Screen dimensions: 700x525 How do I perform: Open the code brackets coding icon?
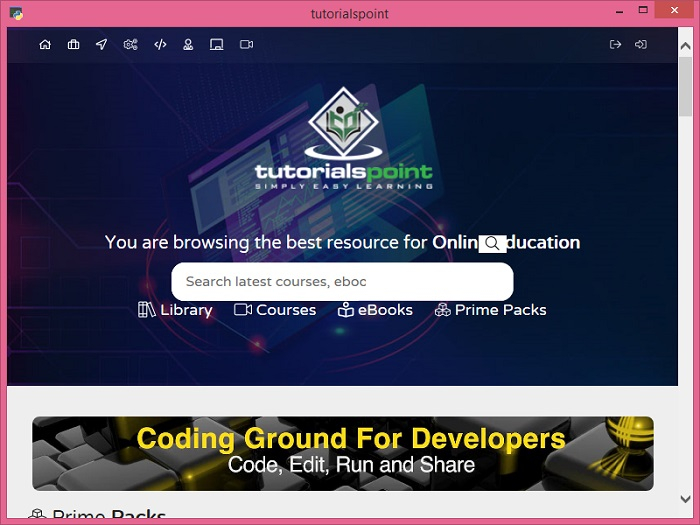click(x=160, y=44)
